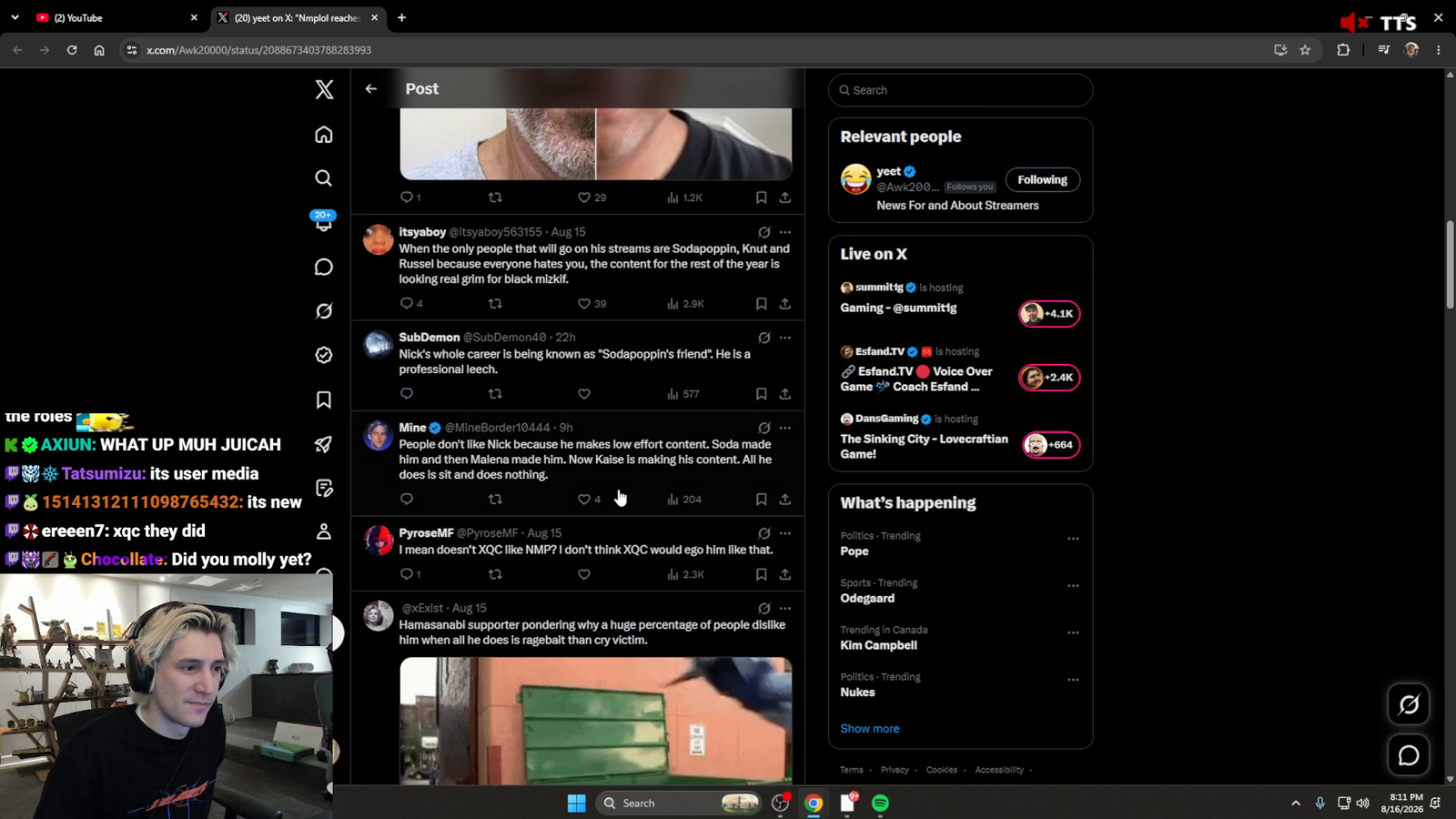The image size is (1456, 819).
Task: Select the yeet on X browser tab
Action: pyautogui.click(x=298, y=17)
